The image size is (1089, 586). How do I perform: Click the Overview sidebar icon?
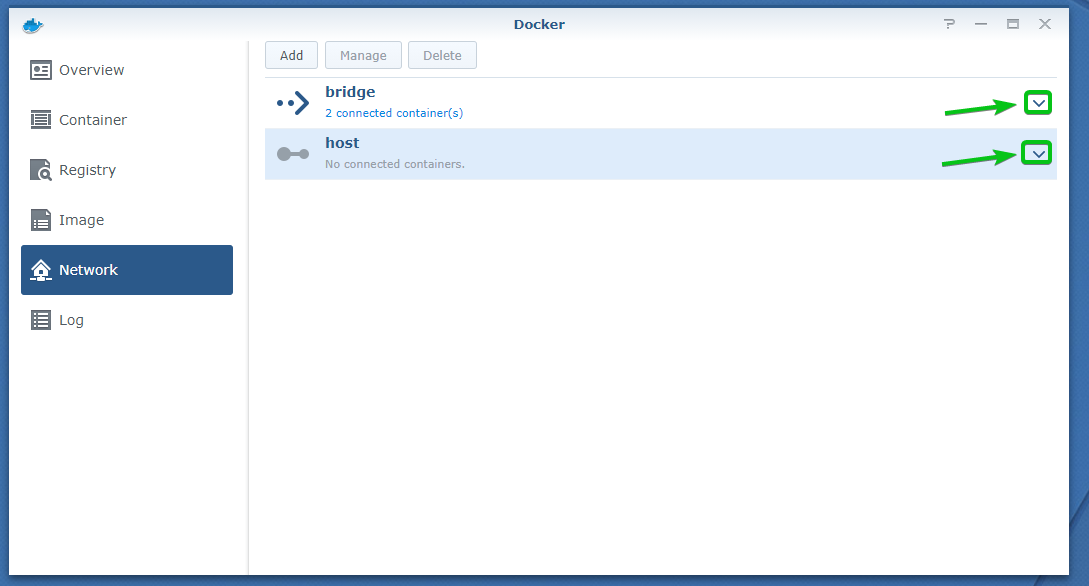[41, 70]
